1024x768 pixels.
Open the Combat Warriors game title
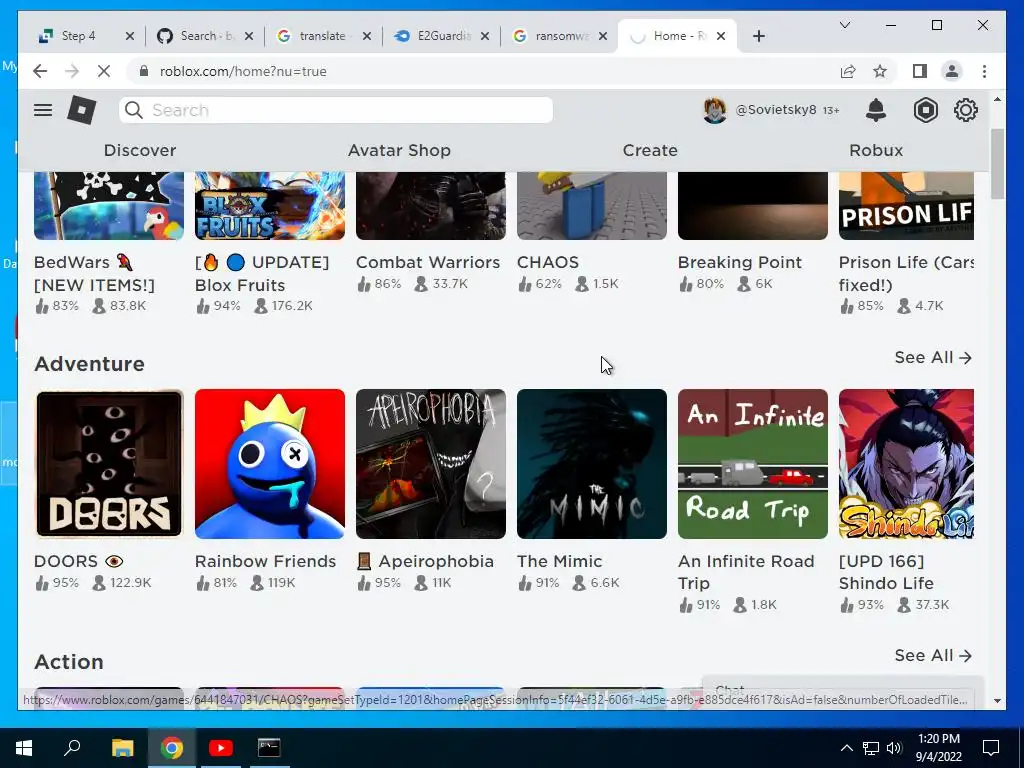428,263
